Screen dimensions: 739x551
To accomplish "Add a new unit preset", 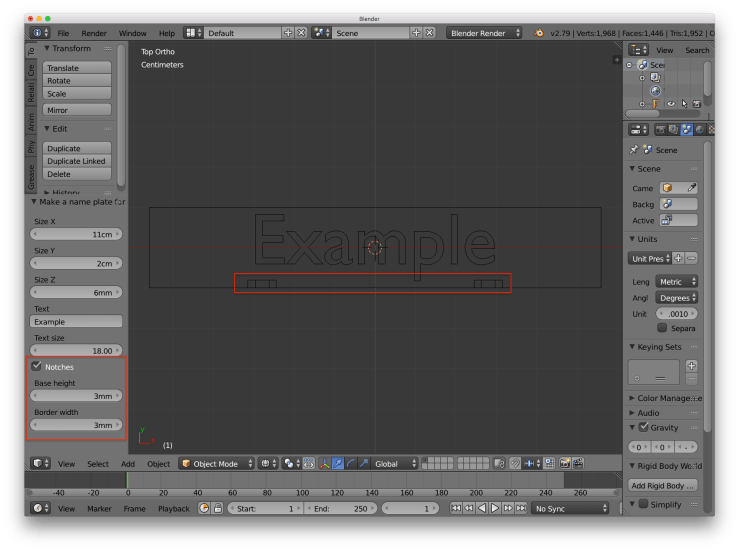I will click(x=678, y=258).
